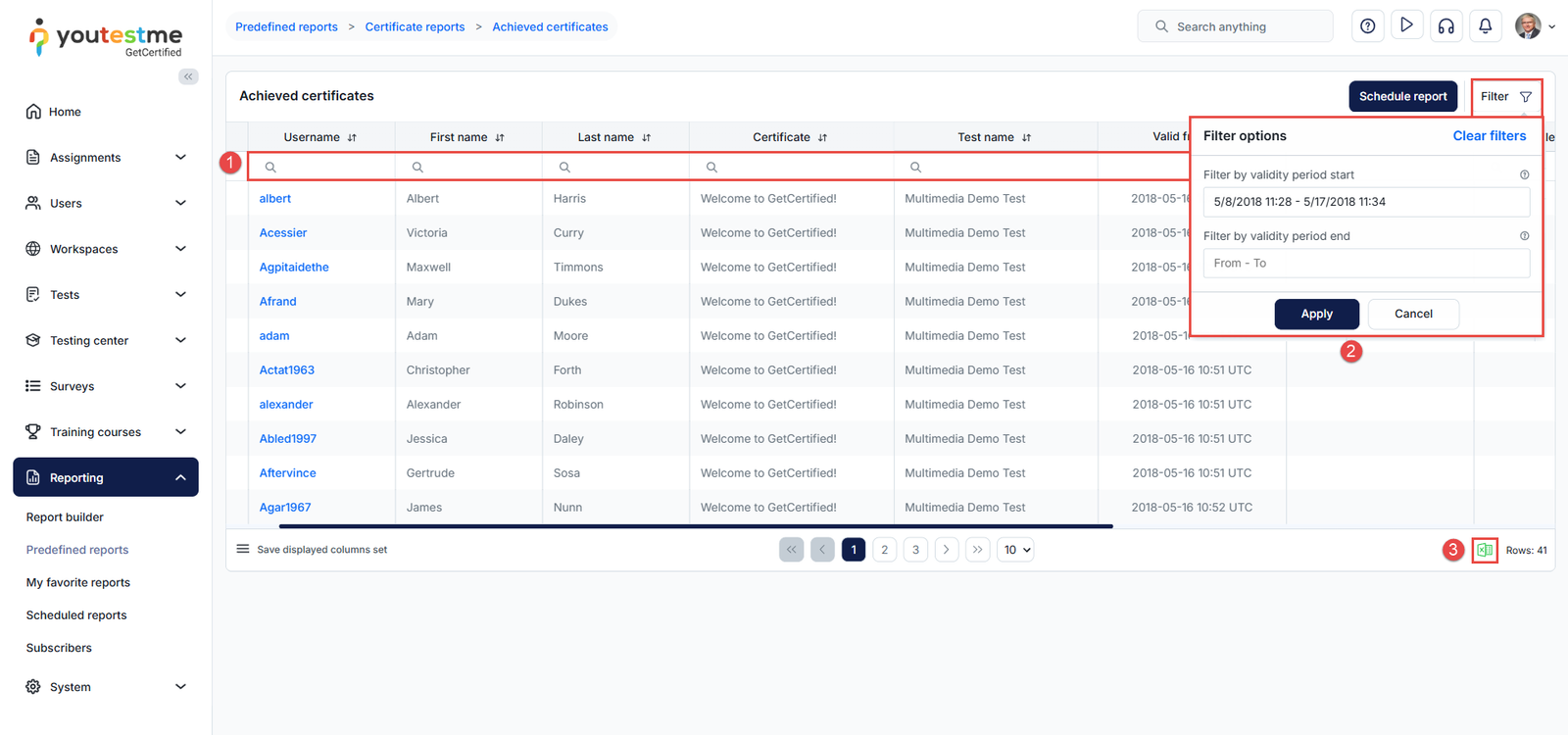Screen dimensions: 1568x735
Task: Click the horizontal table scrollbar
Action: (x=696, y=526)
